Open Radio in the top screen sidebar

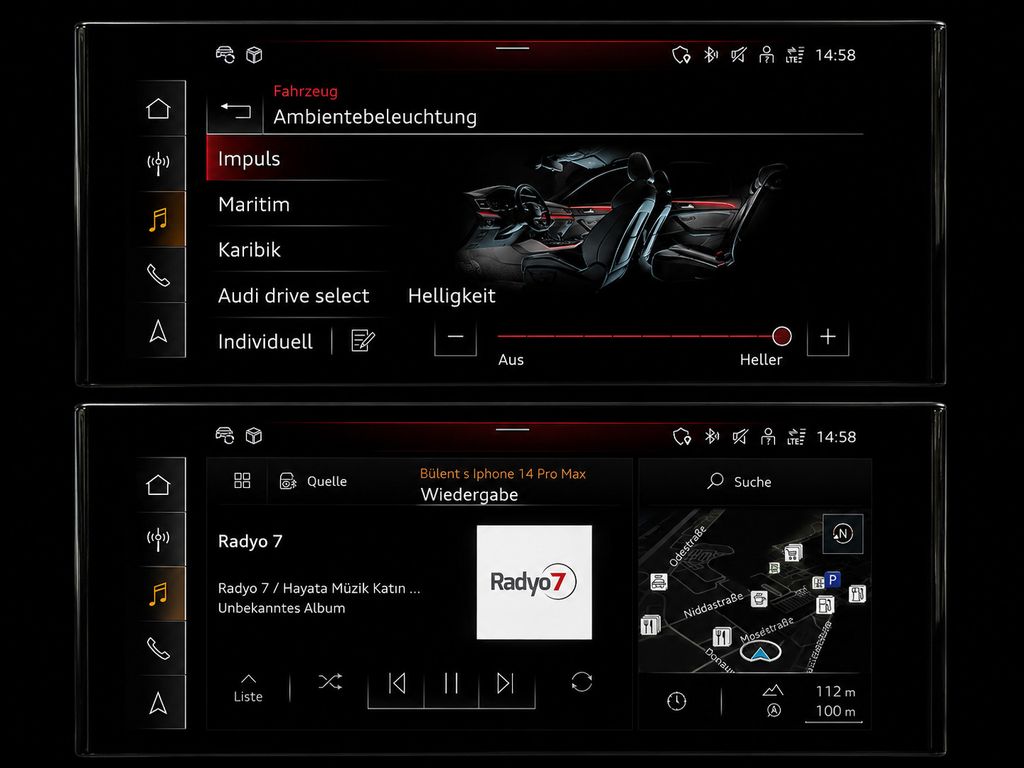pyautogui.click(x=159, y=163)
